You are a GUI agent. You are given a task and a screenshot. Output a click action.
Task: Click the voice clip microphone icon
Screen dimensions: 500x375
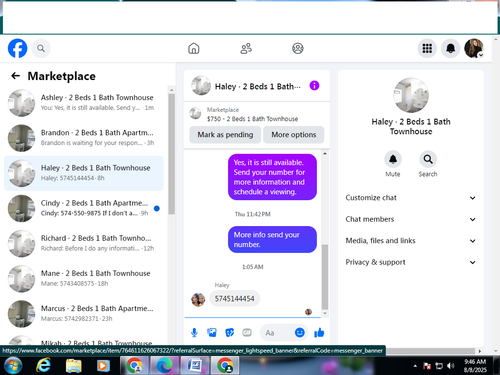tap(194, 332)
